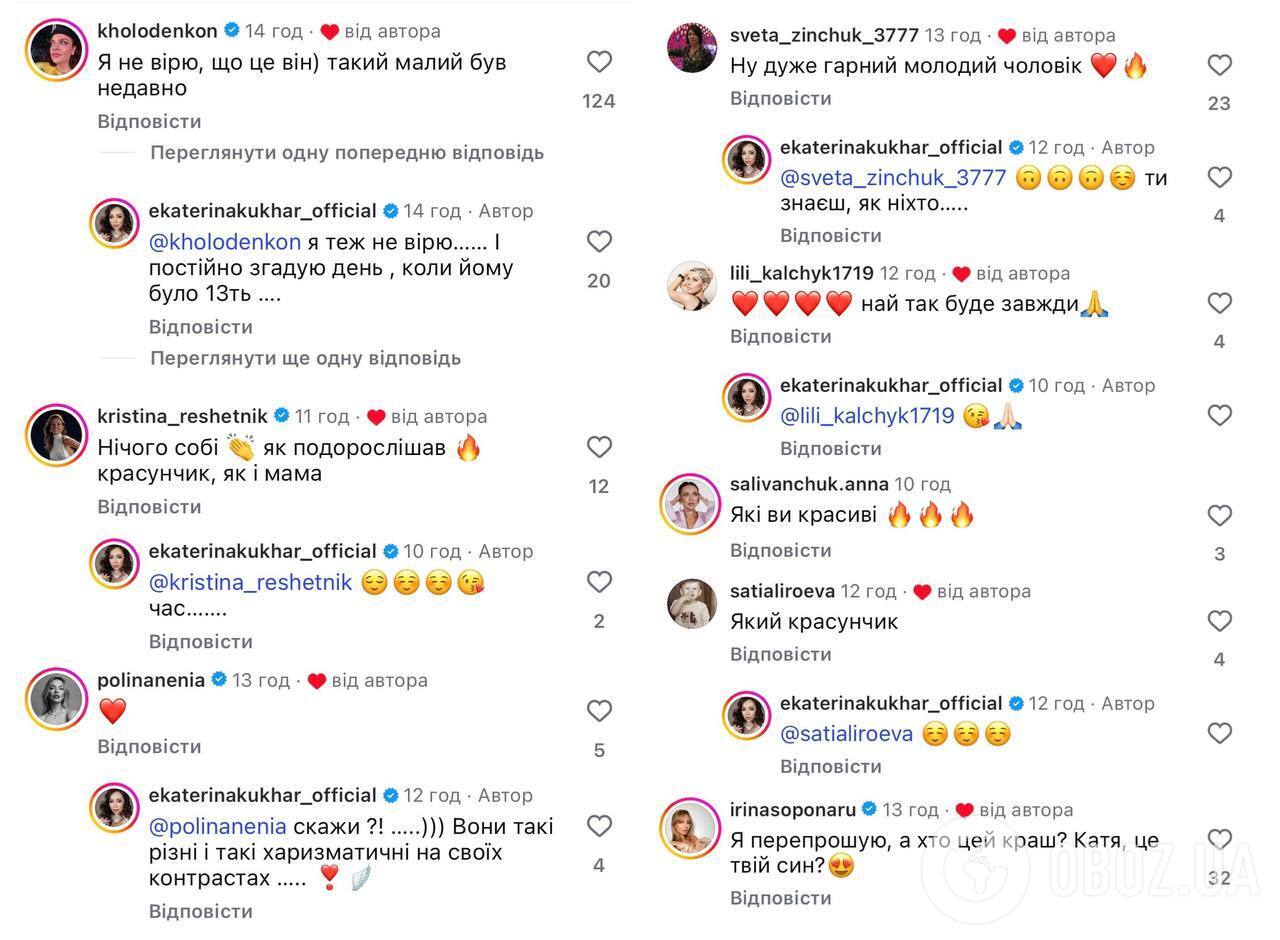Reply to kholodenkon's comment

click(149, 121)
